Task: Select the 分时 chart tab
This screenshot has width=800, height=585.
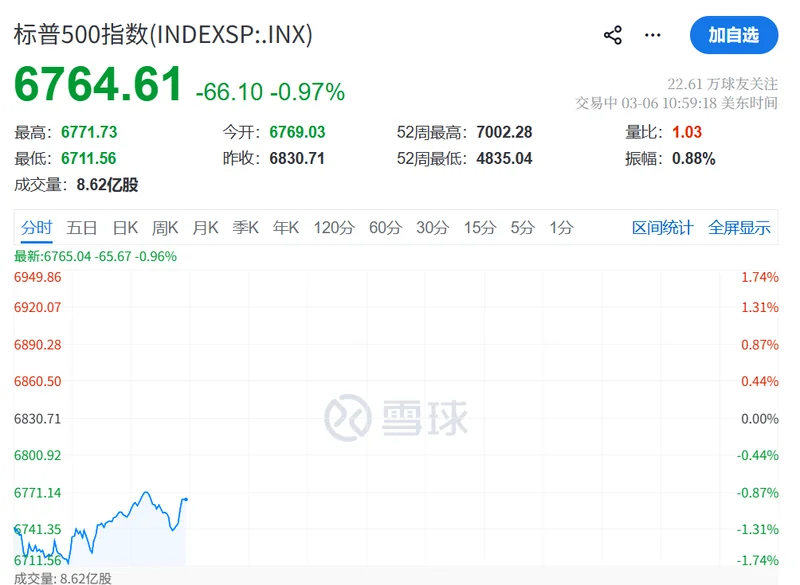Action: (x=36, y=227)
